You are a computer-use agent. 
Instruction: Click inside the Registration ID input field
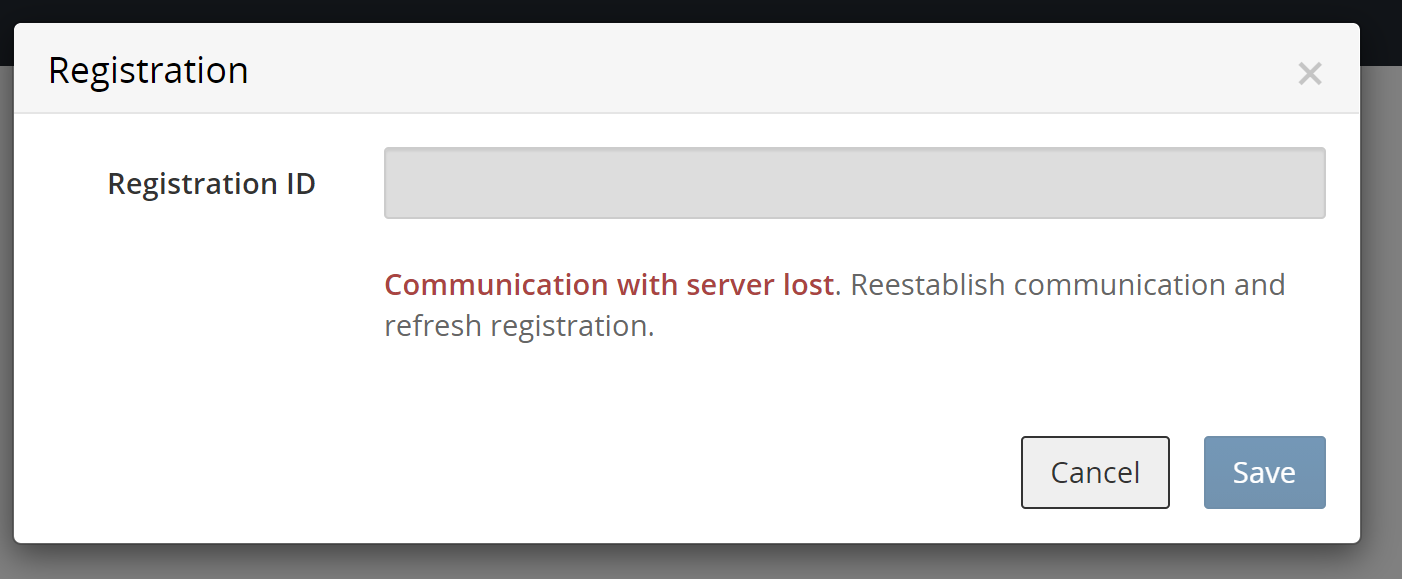[854, 182]
